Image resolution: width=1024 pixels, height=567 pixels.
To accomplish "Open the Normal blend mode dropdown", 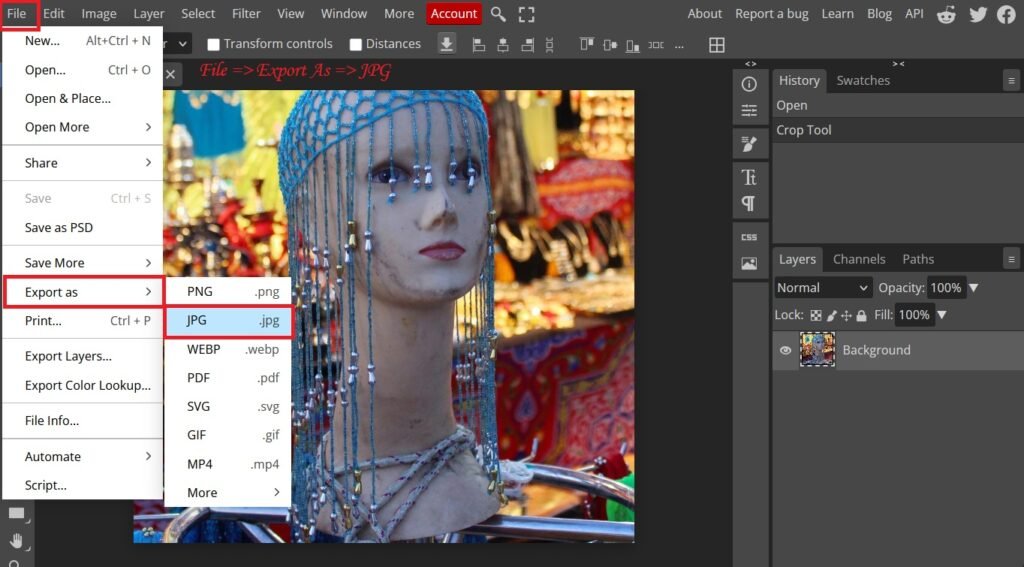I will click(823, 288).
